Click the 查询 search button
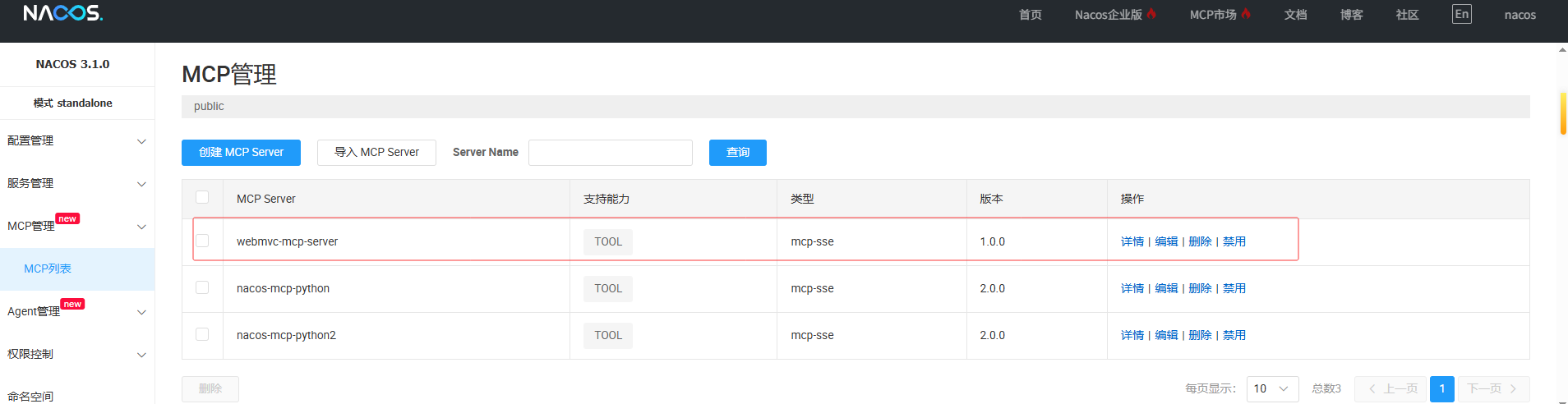This screenshot has width=1568, height=404. click(738, 153)
